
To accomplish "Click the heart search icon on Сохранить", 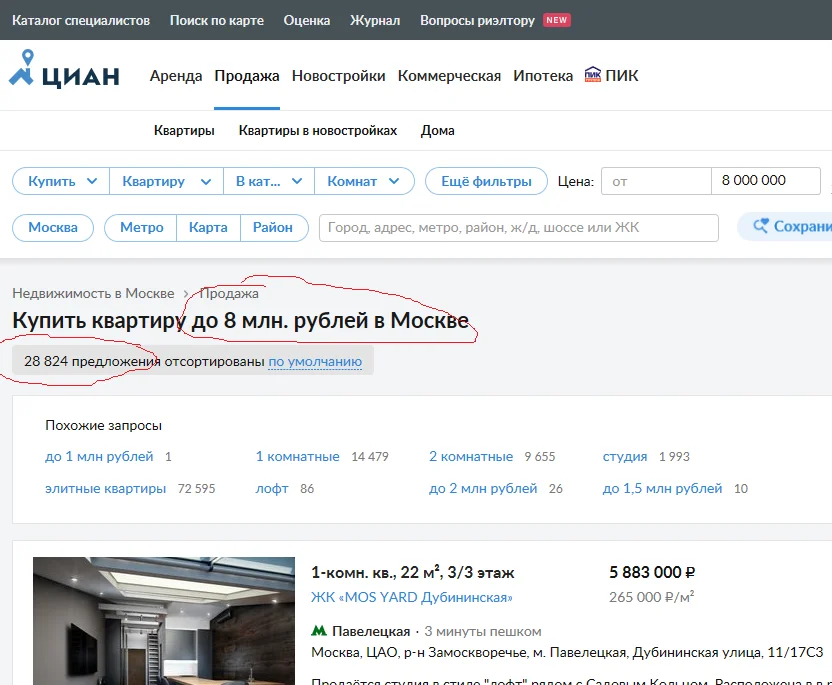I will point(761,226).
